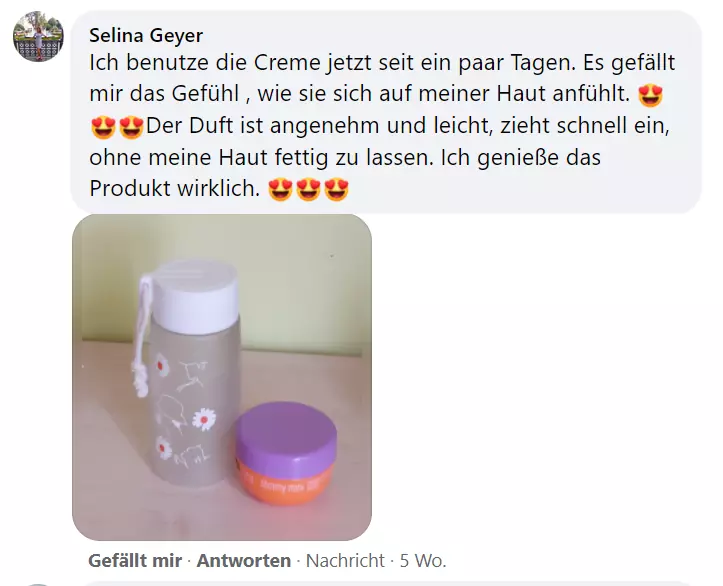The image size is (723, 586).
Task: Open the attached product photo
Action: coord(222,377)
